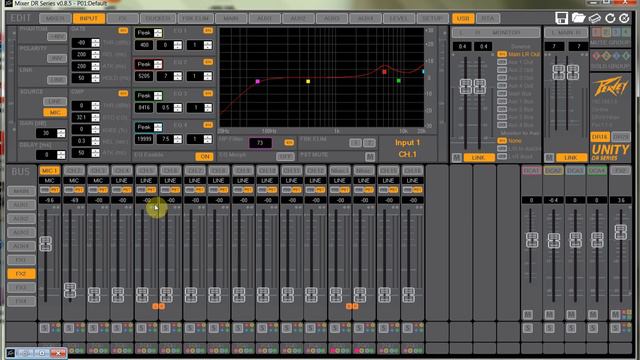Image resolution: width=640 pixels, height=360 pixels.
Task: Toggle EQ 1 band on switch
Action: [208, 31]
